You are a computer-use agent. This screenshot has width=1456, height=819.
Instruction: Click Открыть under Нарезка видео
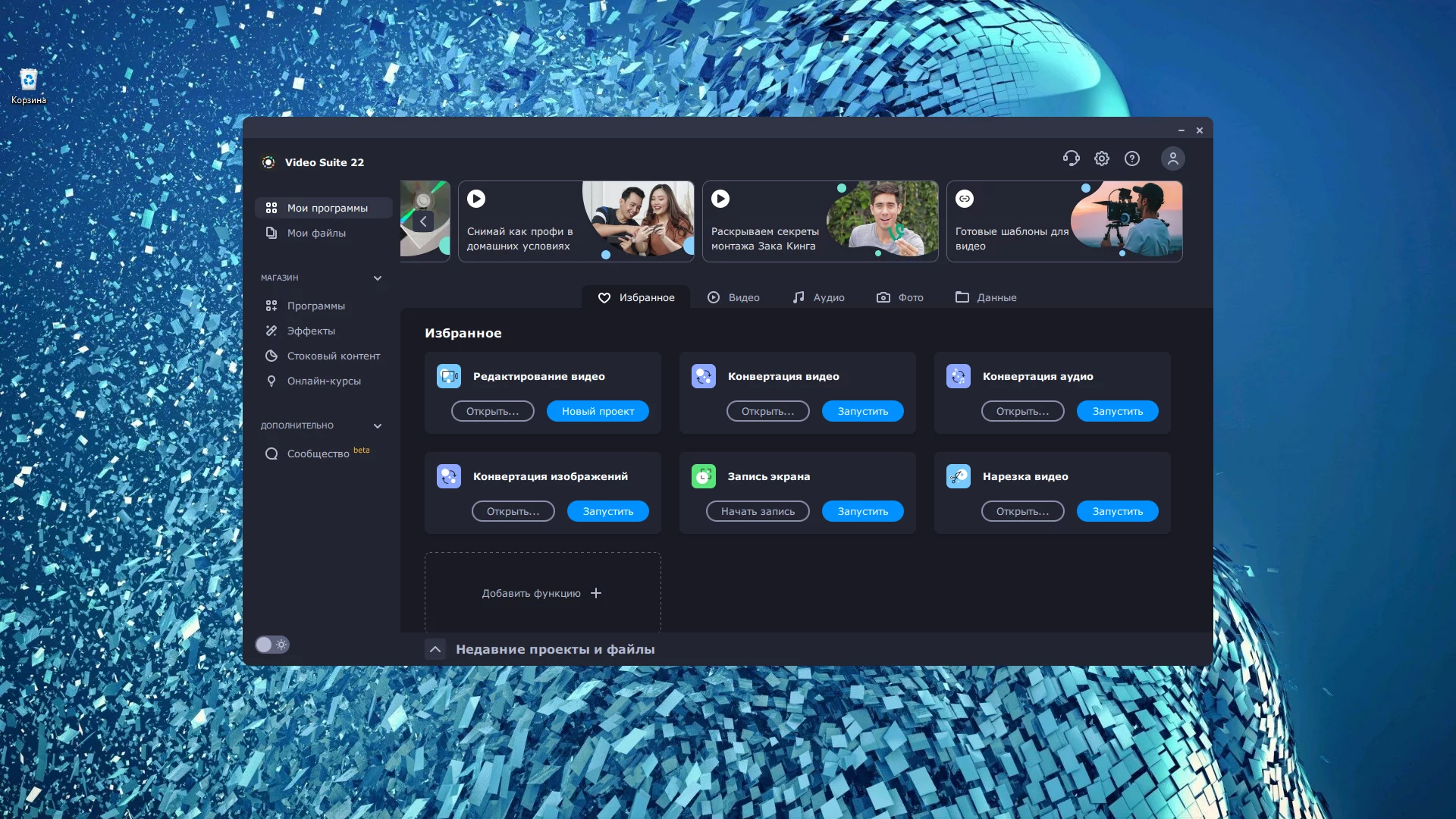(1023, 511)
